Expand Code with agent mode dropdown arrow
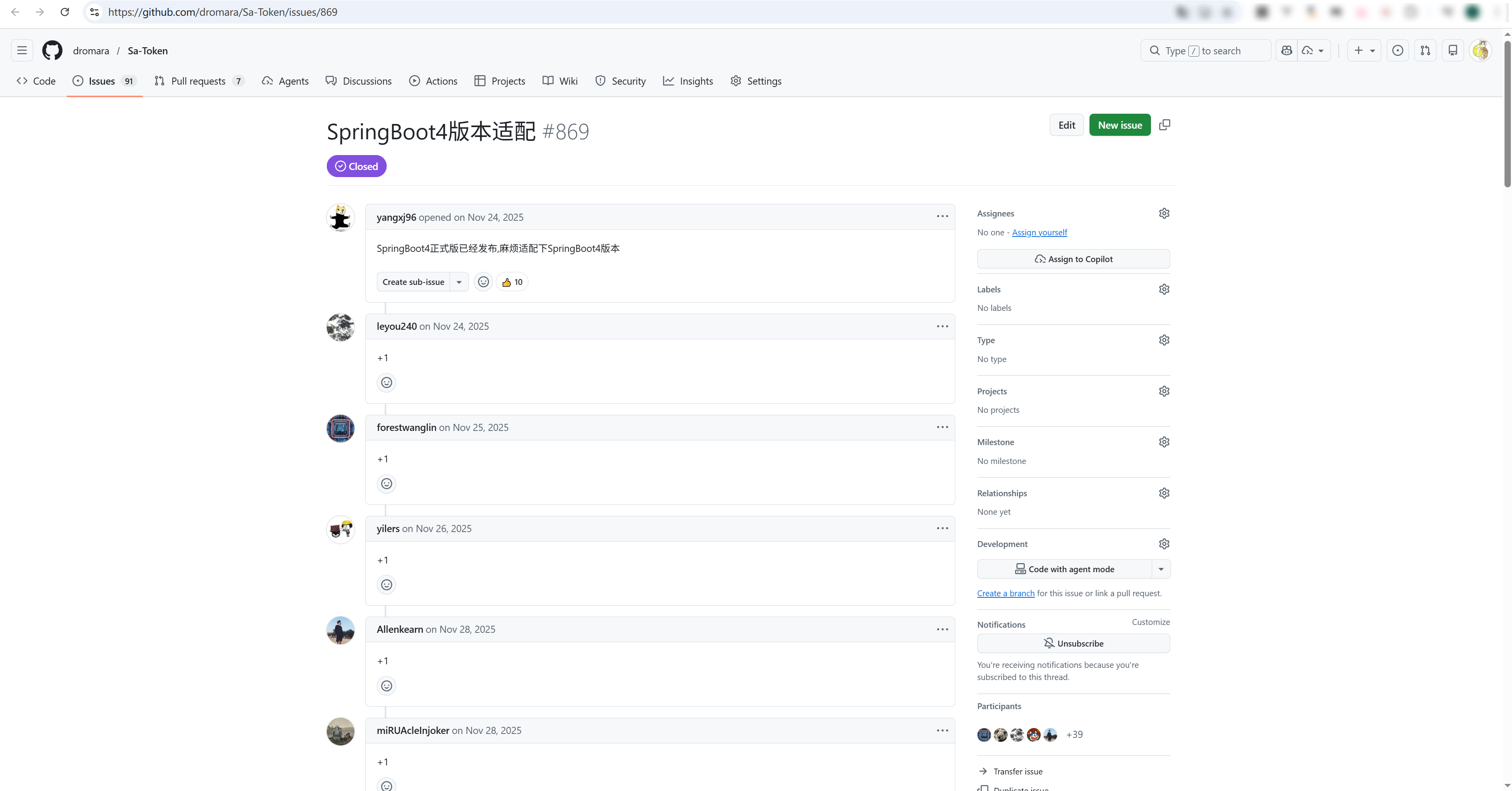Screen dimensions: 1512x791 point(1160,569)
